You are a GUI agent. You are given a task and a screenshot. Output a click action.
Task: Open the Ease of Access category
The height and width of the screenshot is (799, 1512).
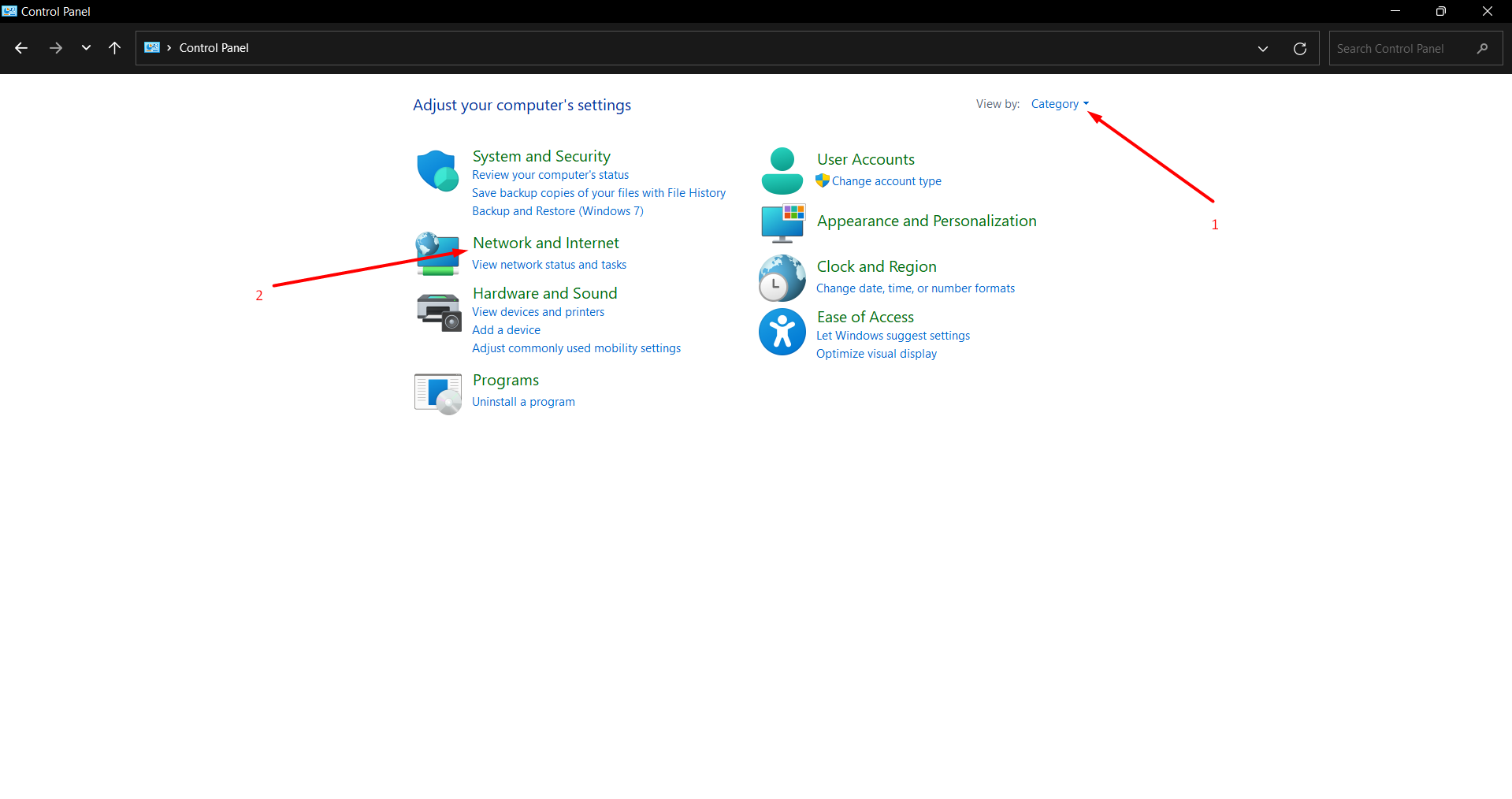[x=865, y=317]
